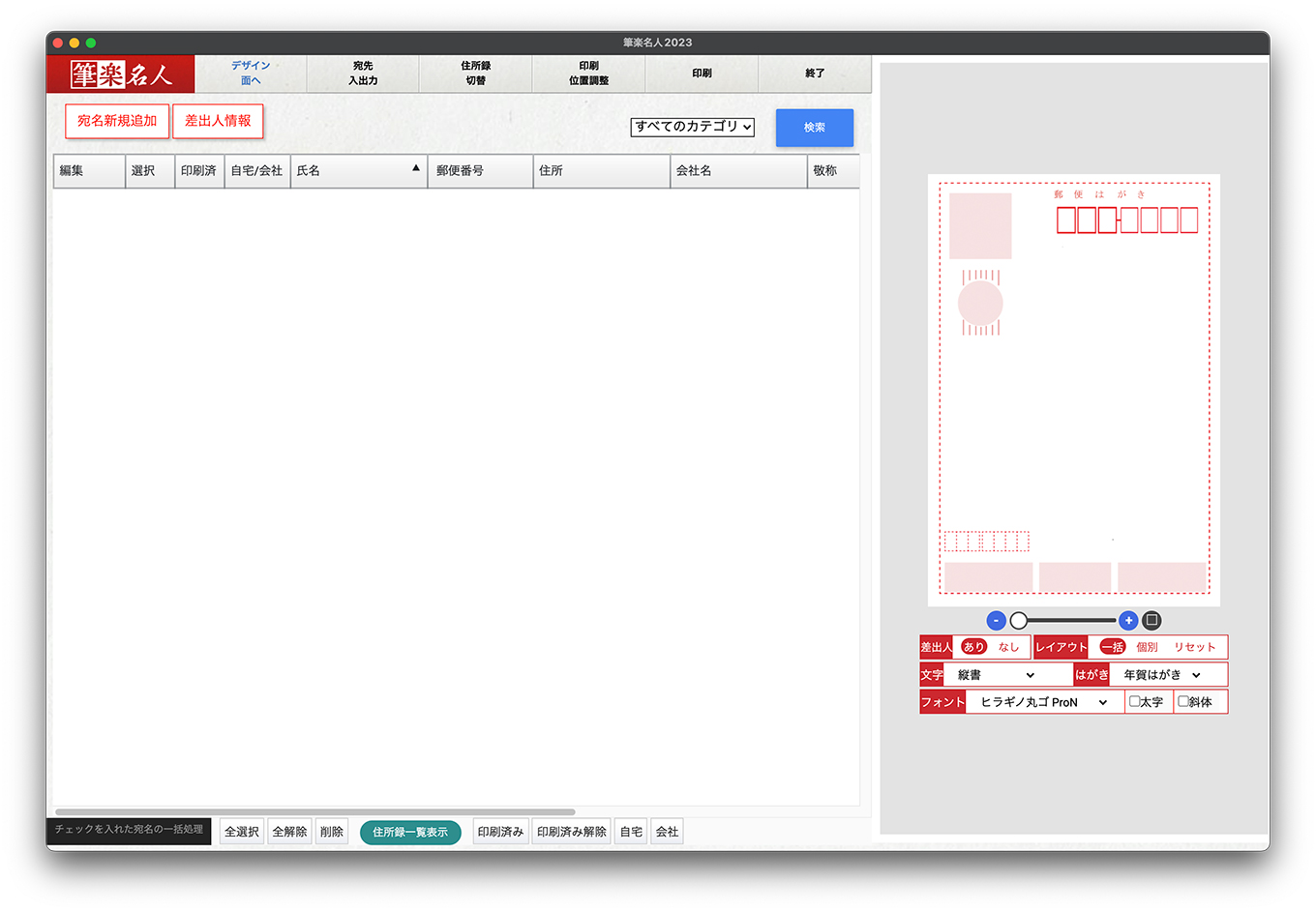Click 印刷済み button

[x=500, y=832]
